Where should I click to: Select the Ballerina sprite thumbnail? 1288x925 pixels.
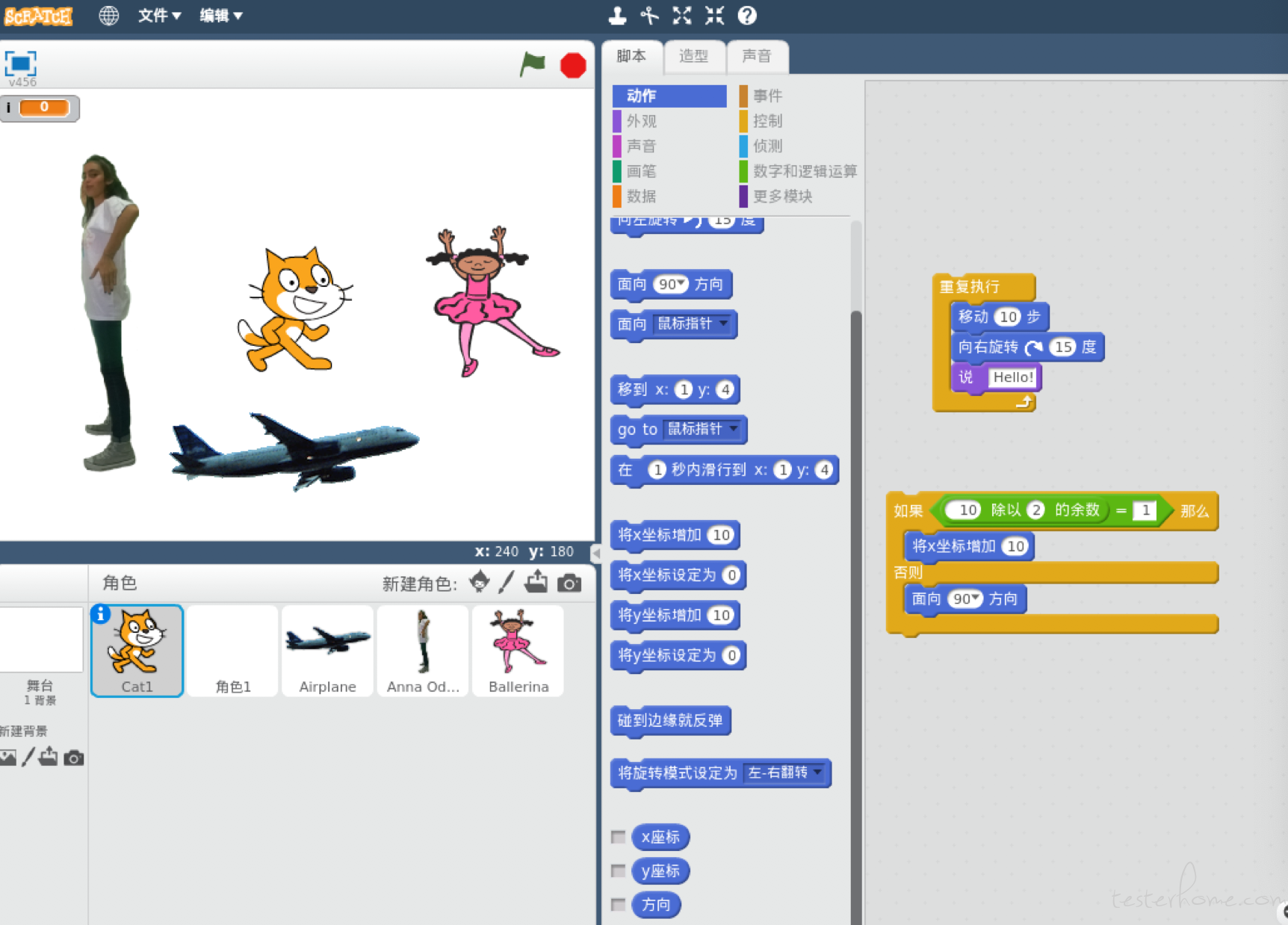(x=518, y=651)
